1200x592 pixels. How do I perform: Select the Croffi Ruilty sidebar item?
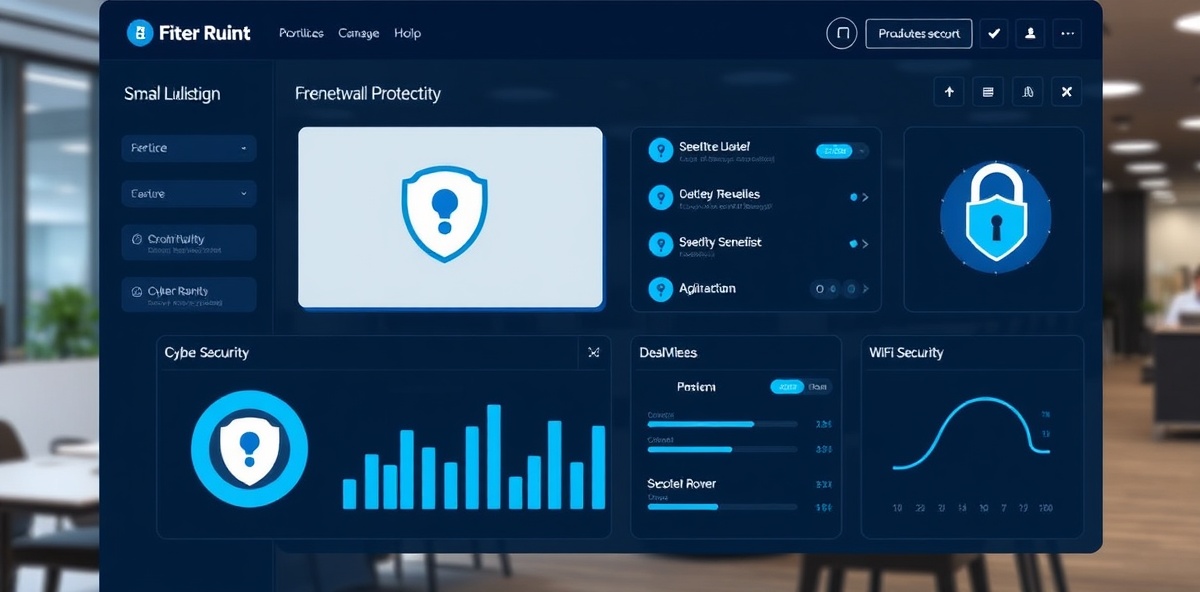pos(189,243)
